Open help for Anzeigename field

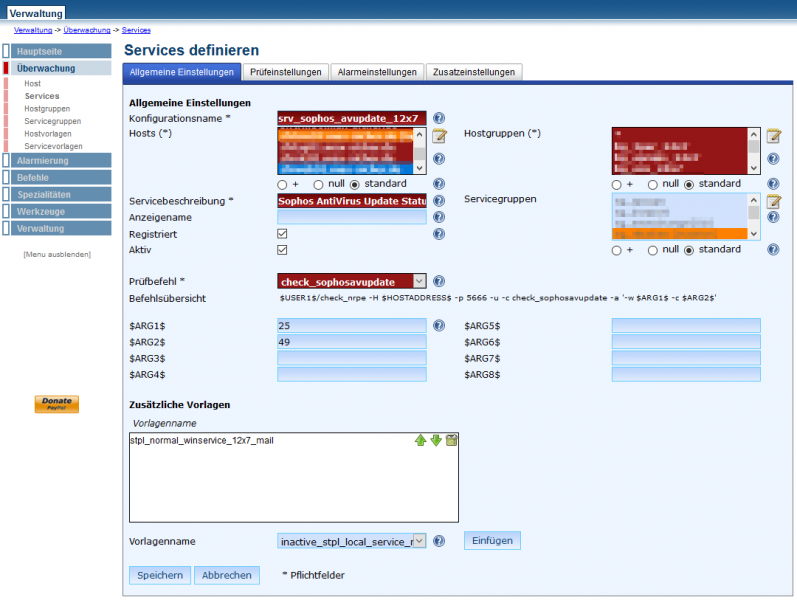[439, 217]
